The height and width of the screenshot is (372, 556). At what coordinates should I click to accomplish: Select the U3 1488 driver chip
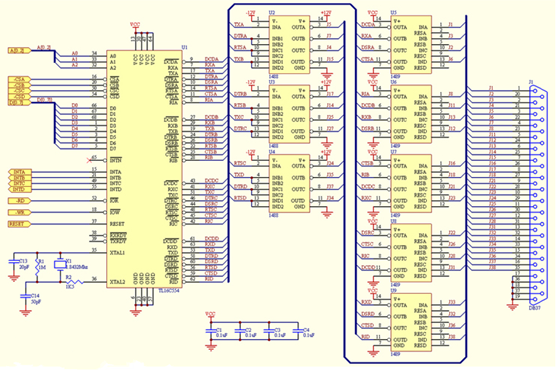[289, 114]
